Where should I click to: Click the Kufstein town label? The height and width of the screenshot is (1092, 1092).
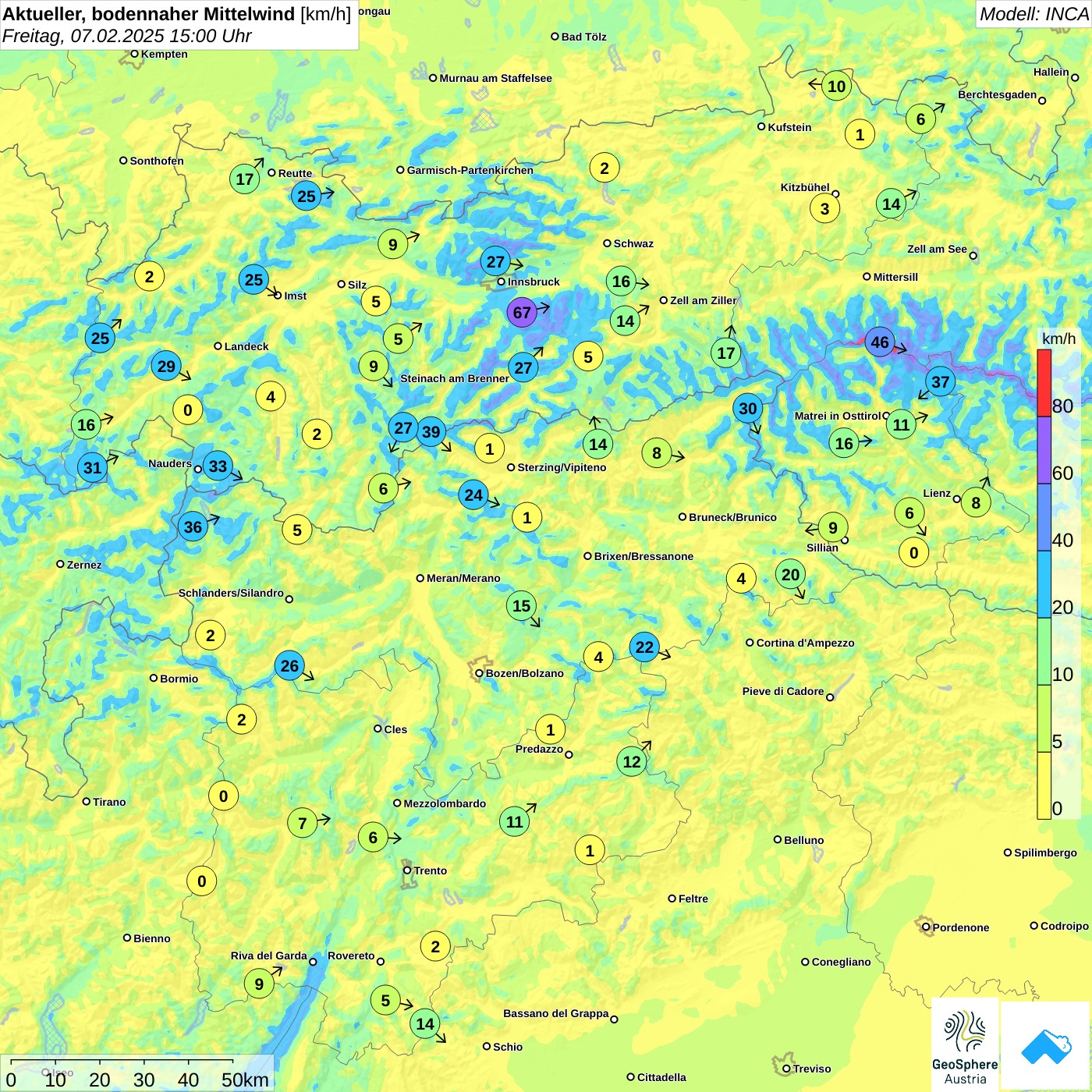[789, 128]
